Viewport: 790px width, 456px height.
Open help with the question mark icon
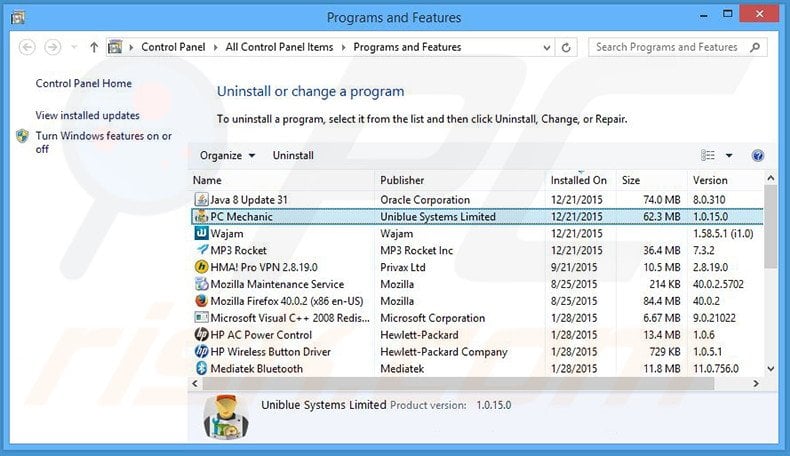coord(757,155)
